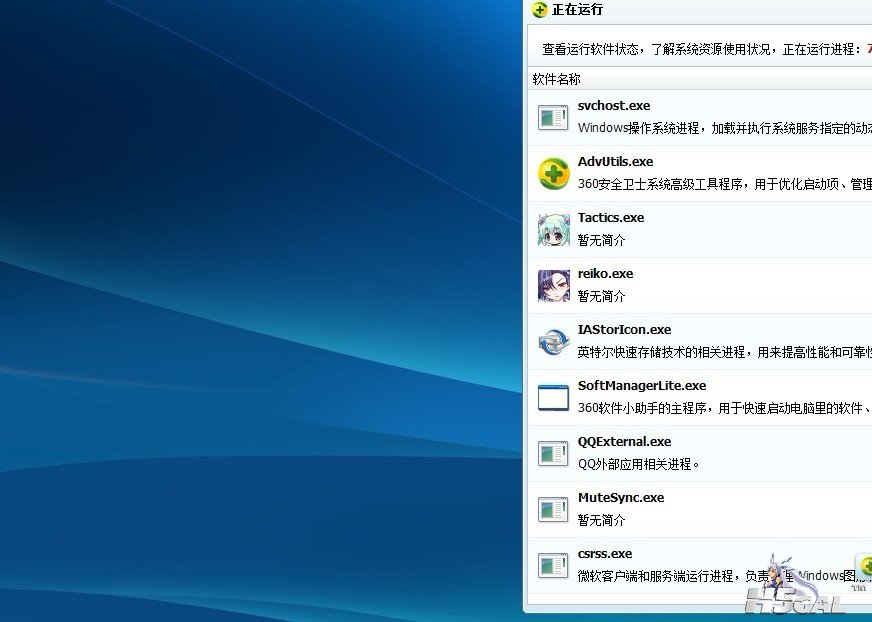Click the MuteSync.exe process icon

[553, 509]
